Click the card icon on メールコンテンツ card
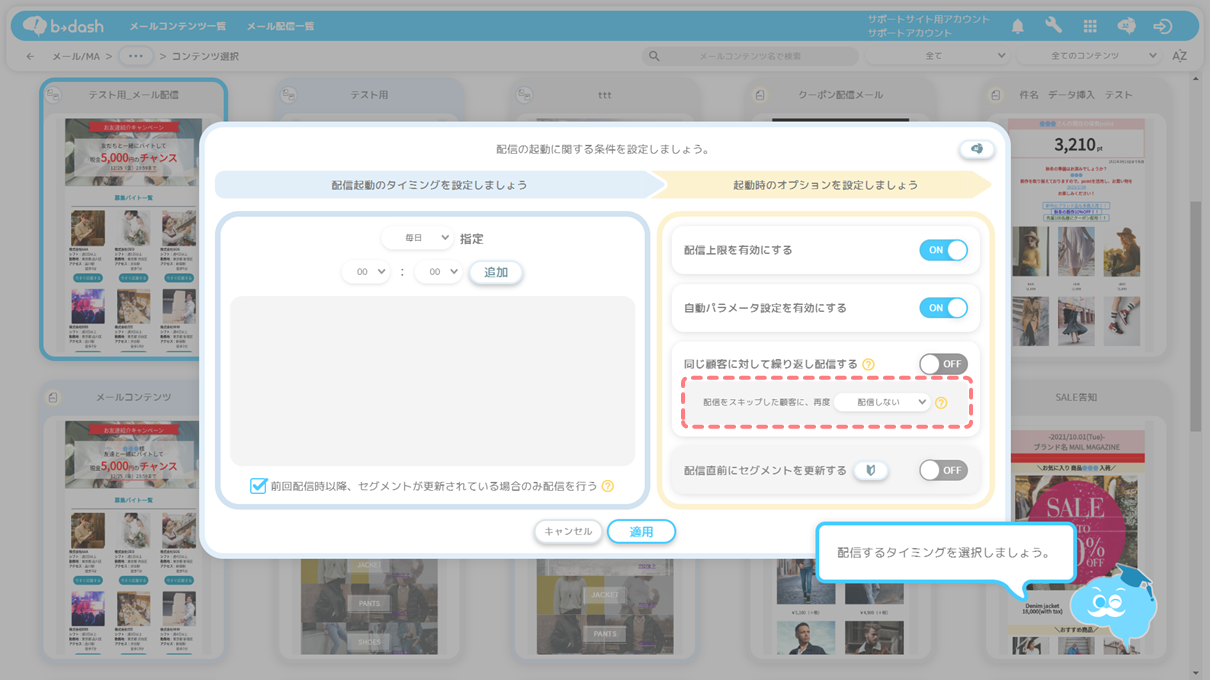Screen dimensions: 1210x680 [53, 397]
